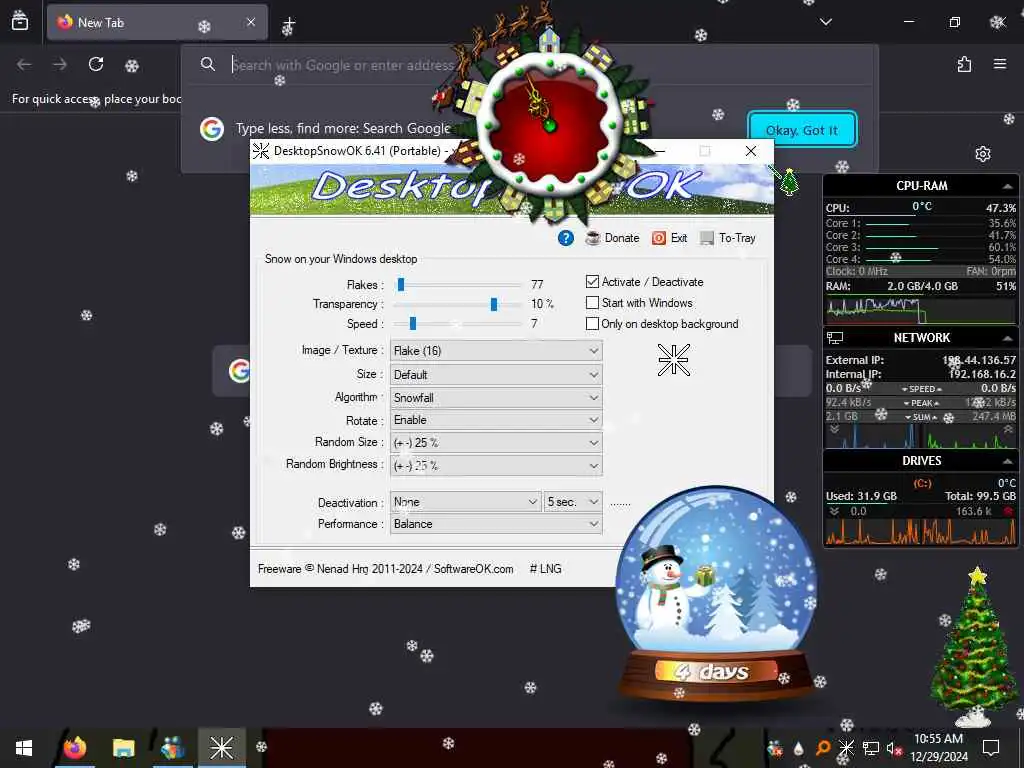Click the orange magnifier tray icon
Viewport: 1024px width, 768px height.
click(x=823, y=748)
